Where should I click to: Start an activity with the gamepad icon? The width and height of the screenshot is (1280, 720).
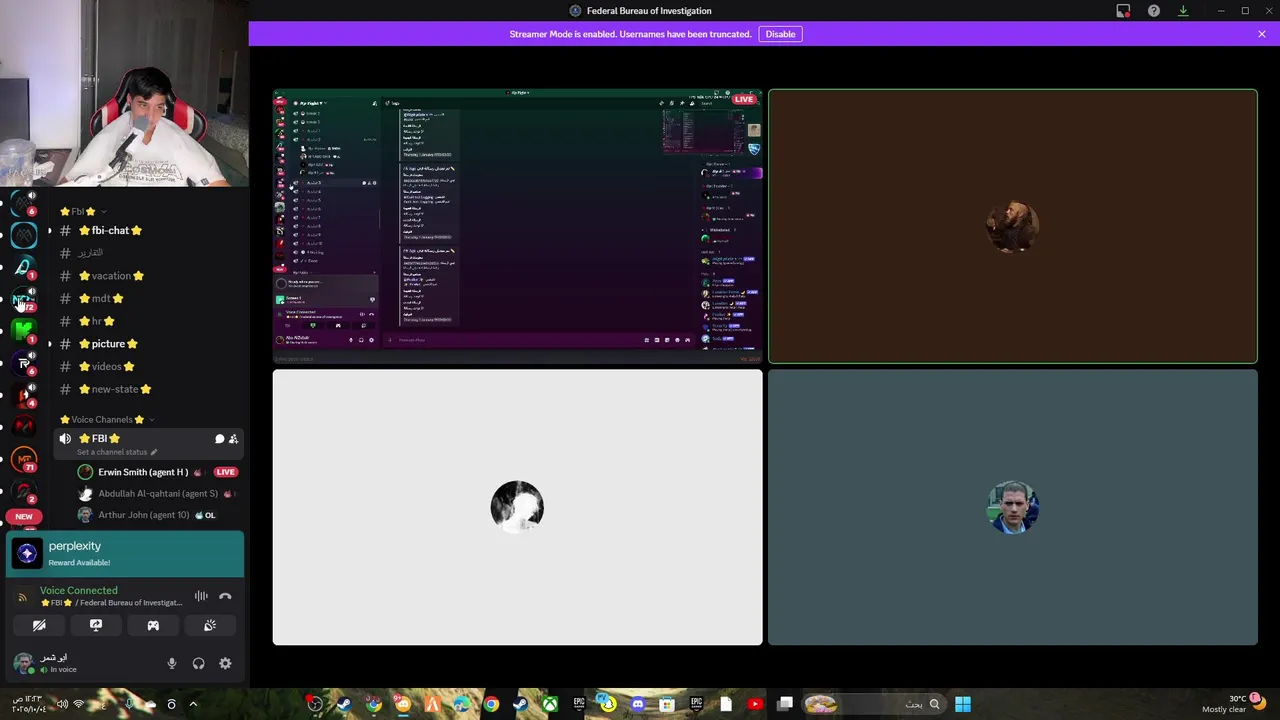(153, 625)
